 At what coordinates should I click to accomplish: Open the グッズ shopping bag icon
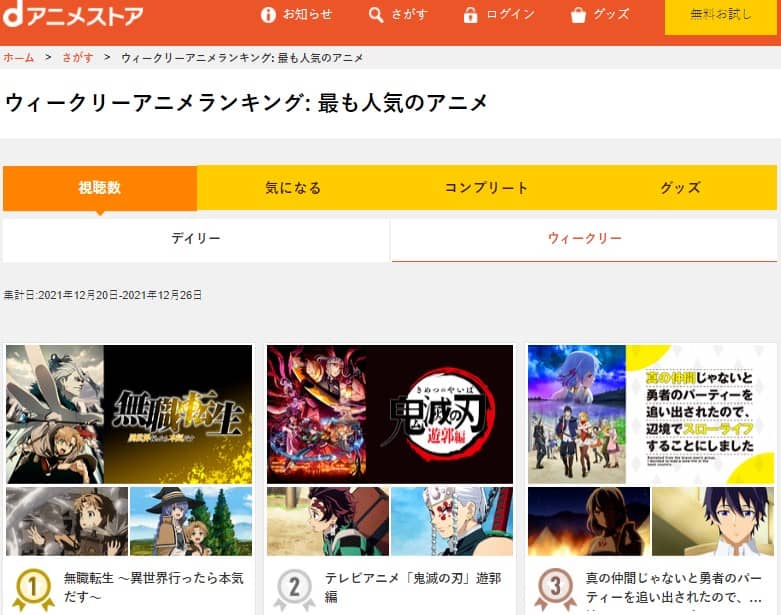[578, 15]
